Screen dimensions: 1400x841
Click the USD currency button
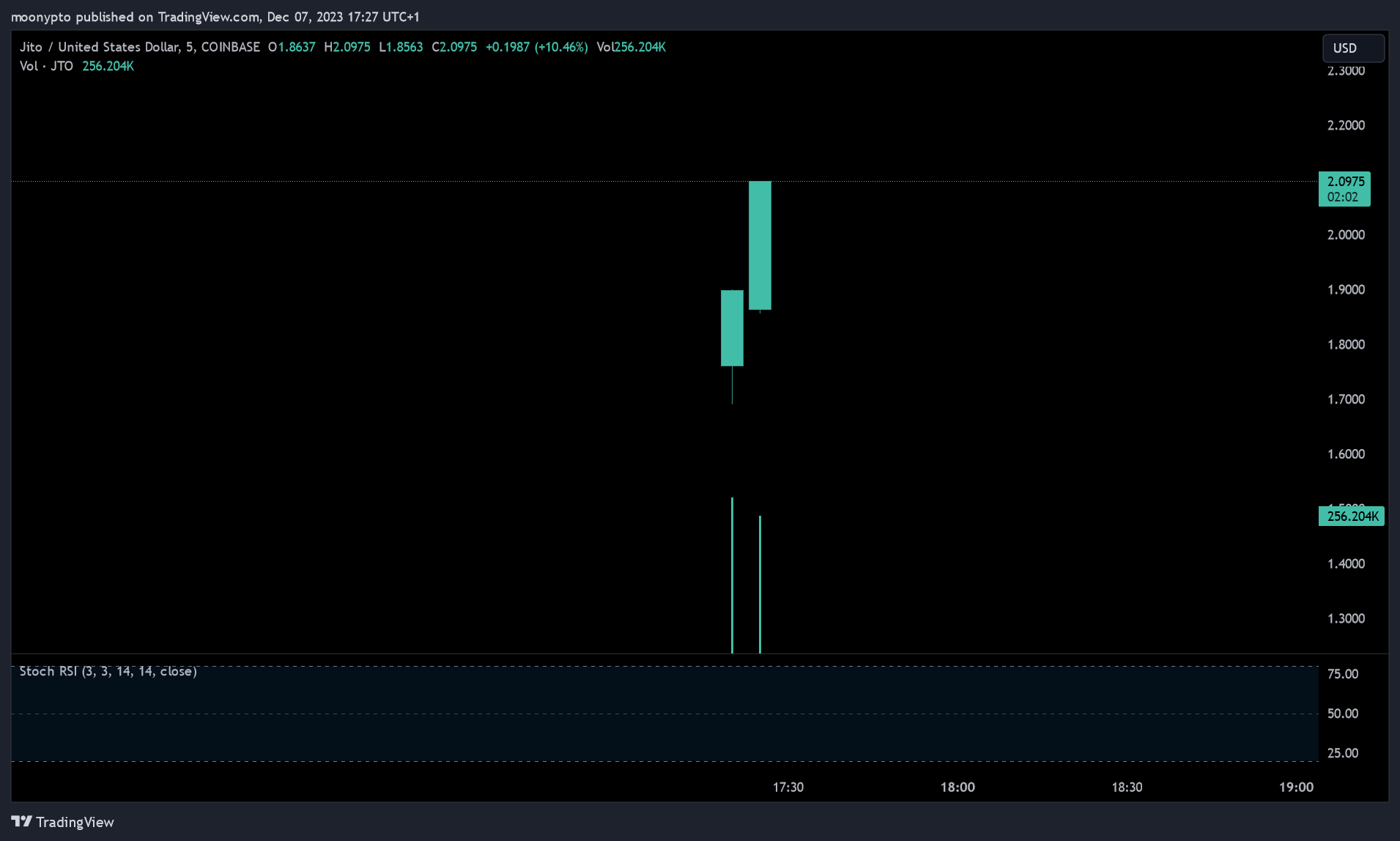click(x=1353, y=48)
